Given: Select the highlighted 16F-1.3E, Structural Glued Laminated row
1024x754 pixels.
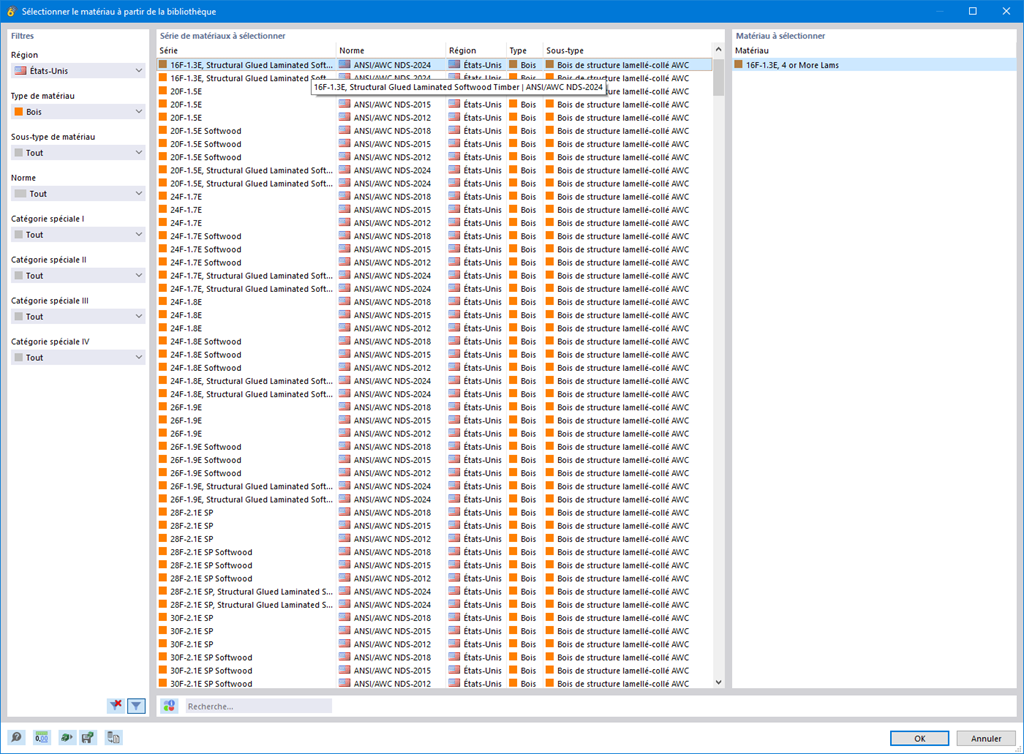Looking at the screenshot, I should 434,65.
